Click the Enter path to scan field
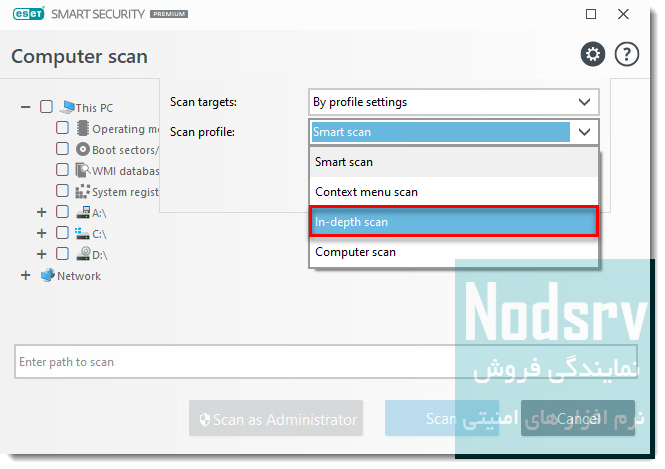The image size is (665, 469). (326, 362)
